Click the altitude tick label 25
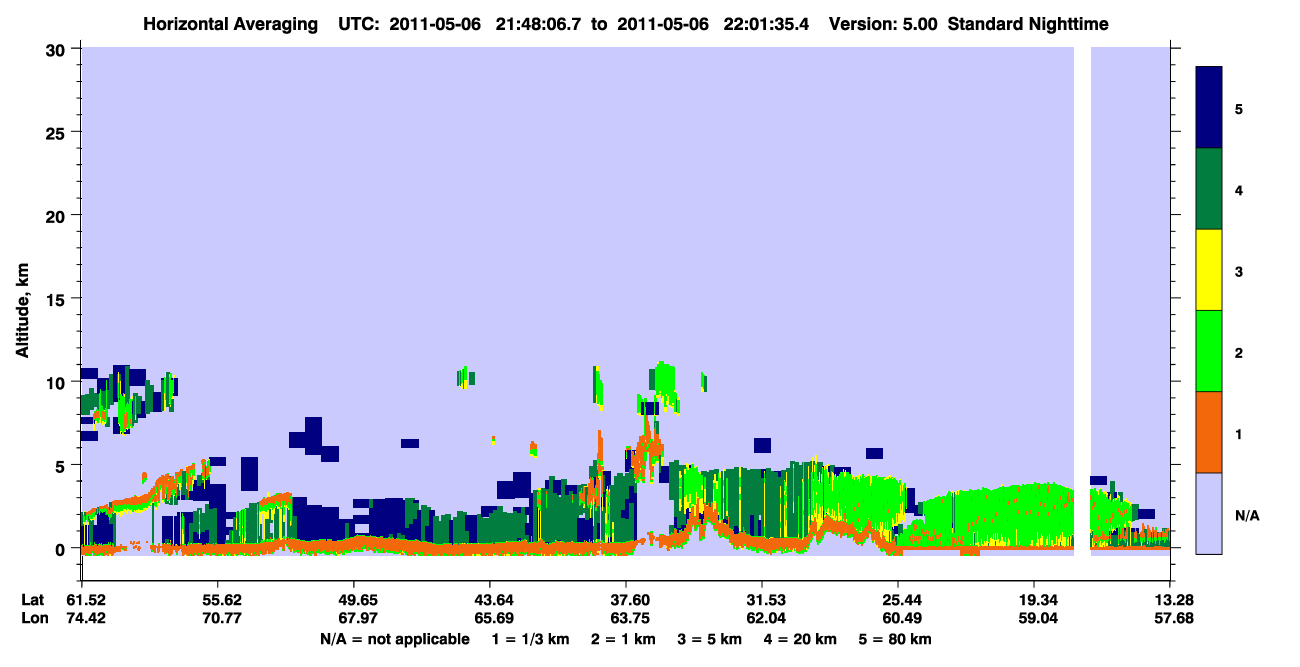1300x667 pixels. [58, 133]
